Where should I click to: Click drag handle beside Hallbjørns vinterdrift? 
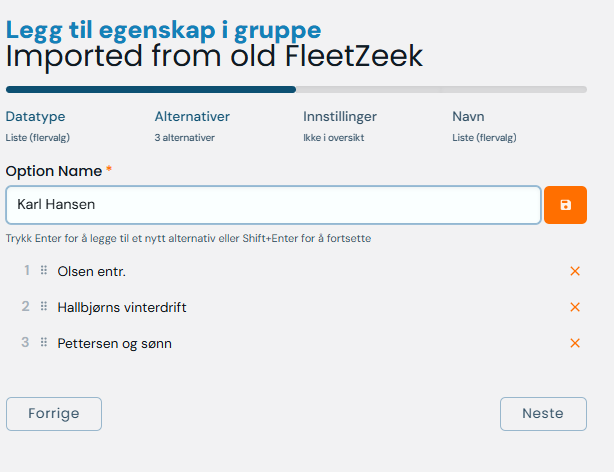point(44,307)
